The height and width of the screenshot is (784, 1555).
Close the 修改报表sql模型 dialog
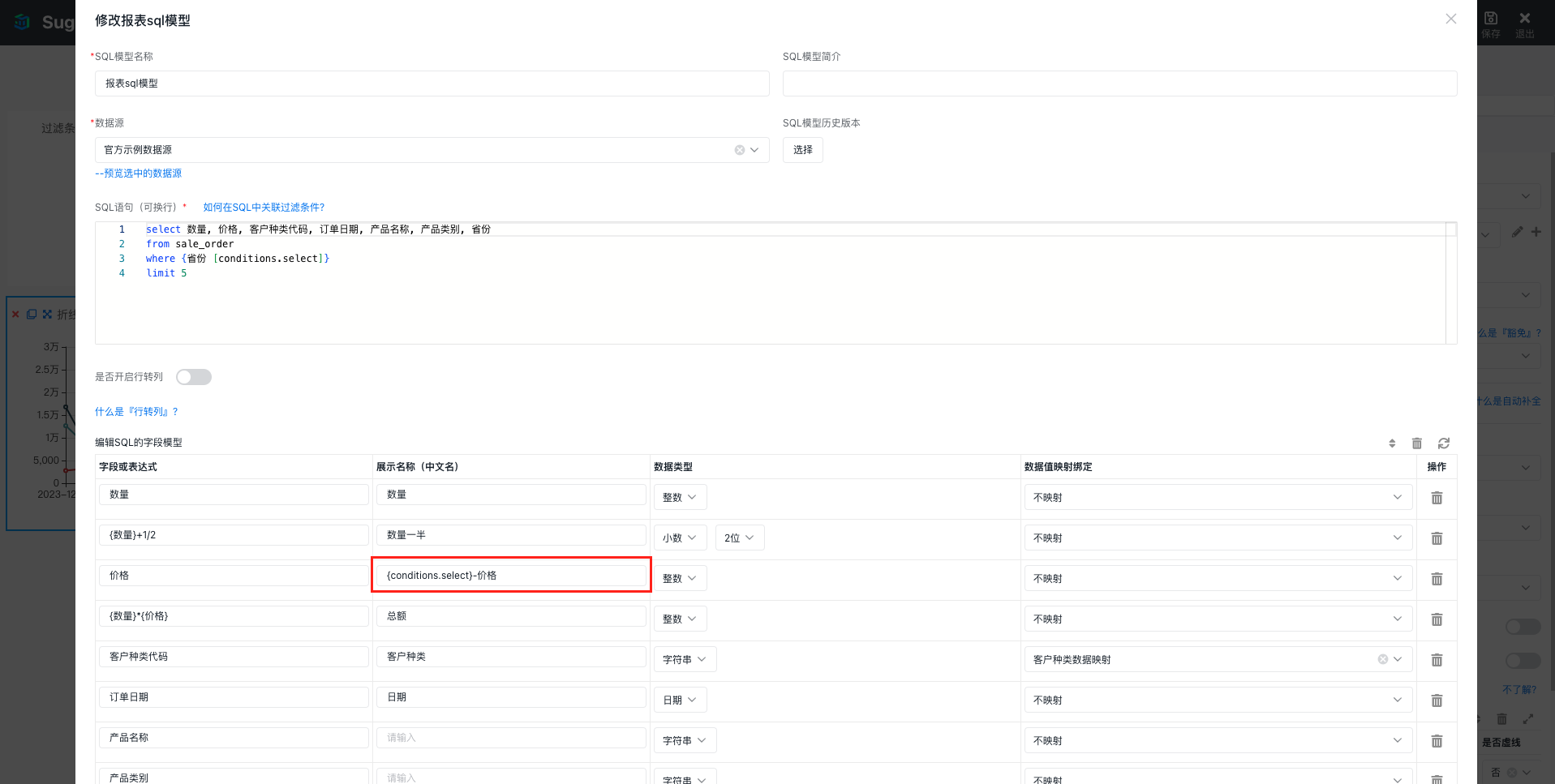point(1450,19)
